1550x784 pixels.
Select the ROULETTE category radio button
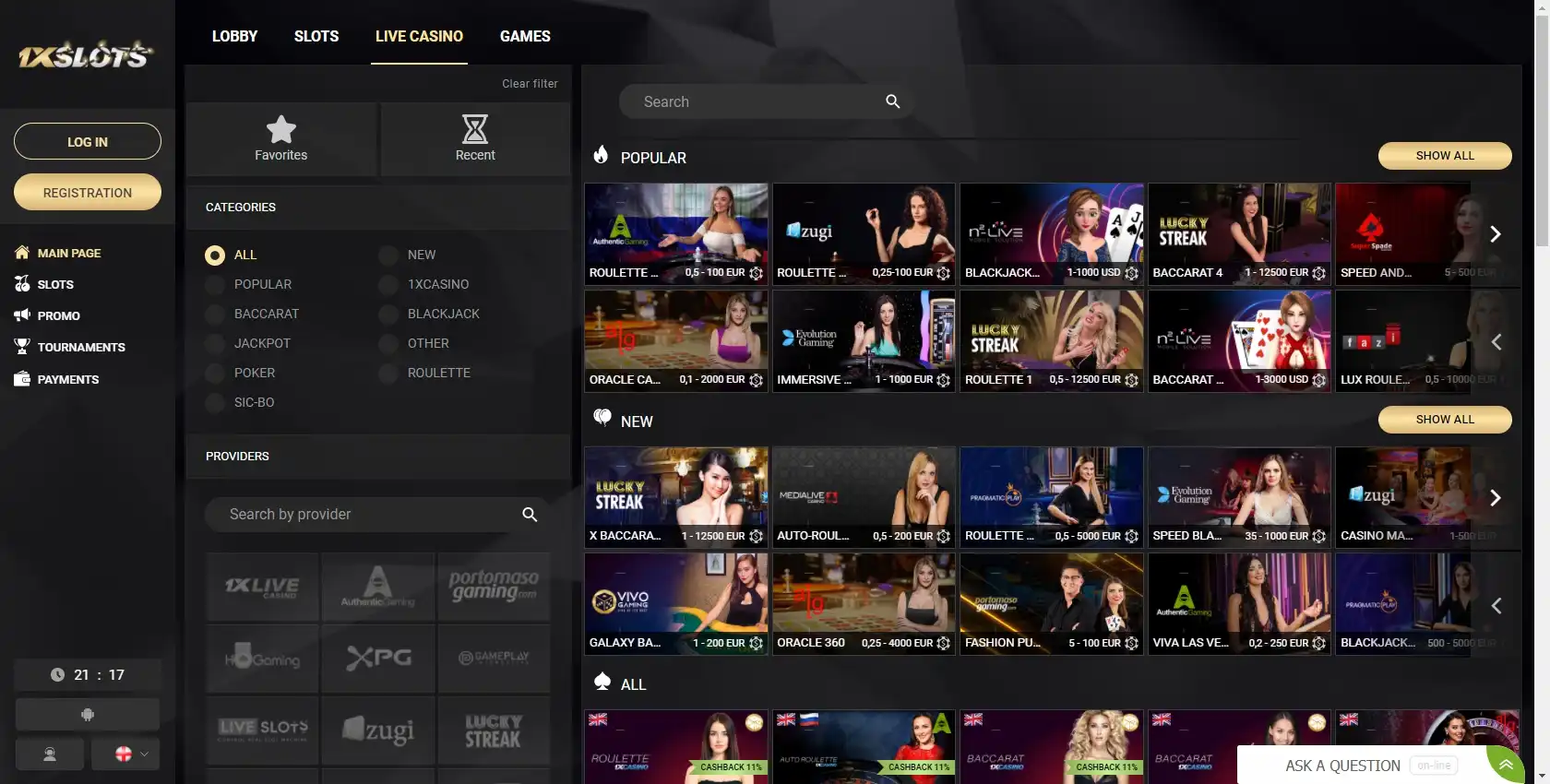coord(388,374)
